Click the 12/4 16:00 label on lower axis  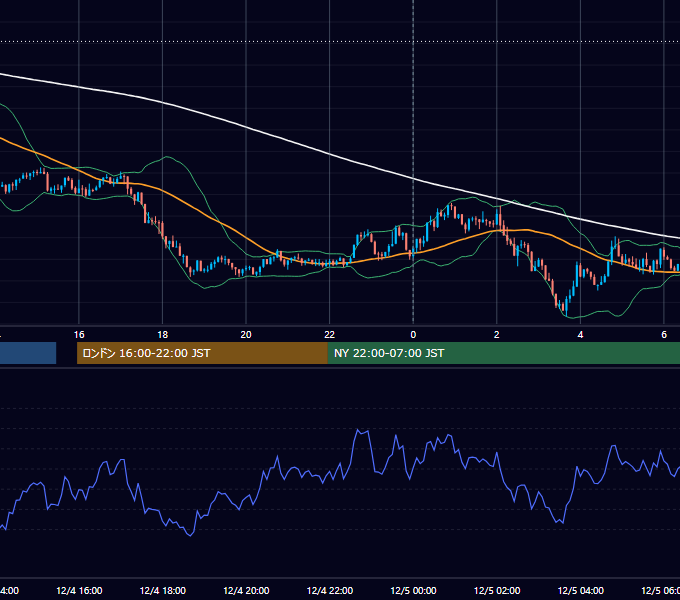[79, 590]
